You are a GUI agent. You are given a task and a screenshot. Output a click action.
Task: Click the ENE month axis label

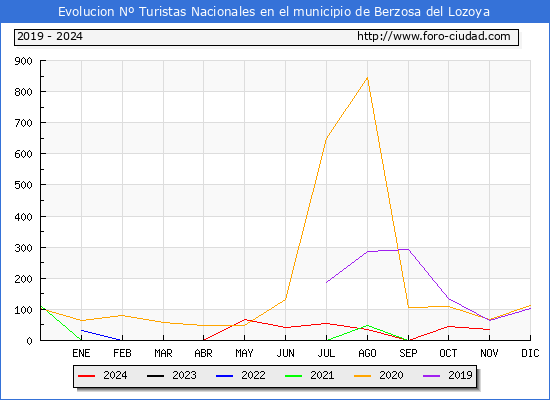coord(81,353)
